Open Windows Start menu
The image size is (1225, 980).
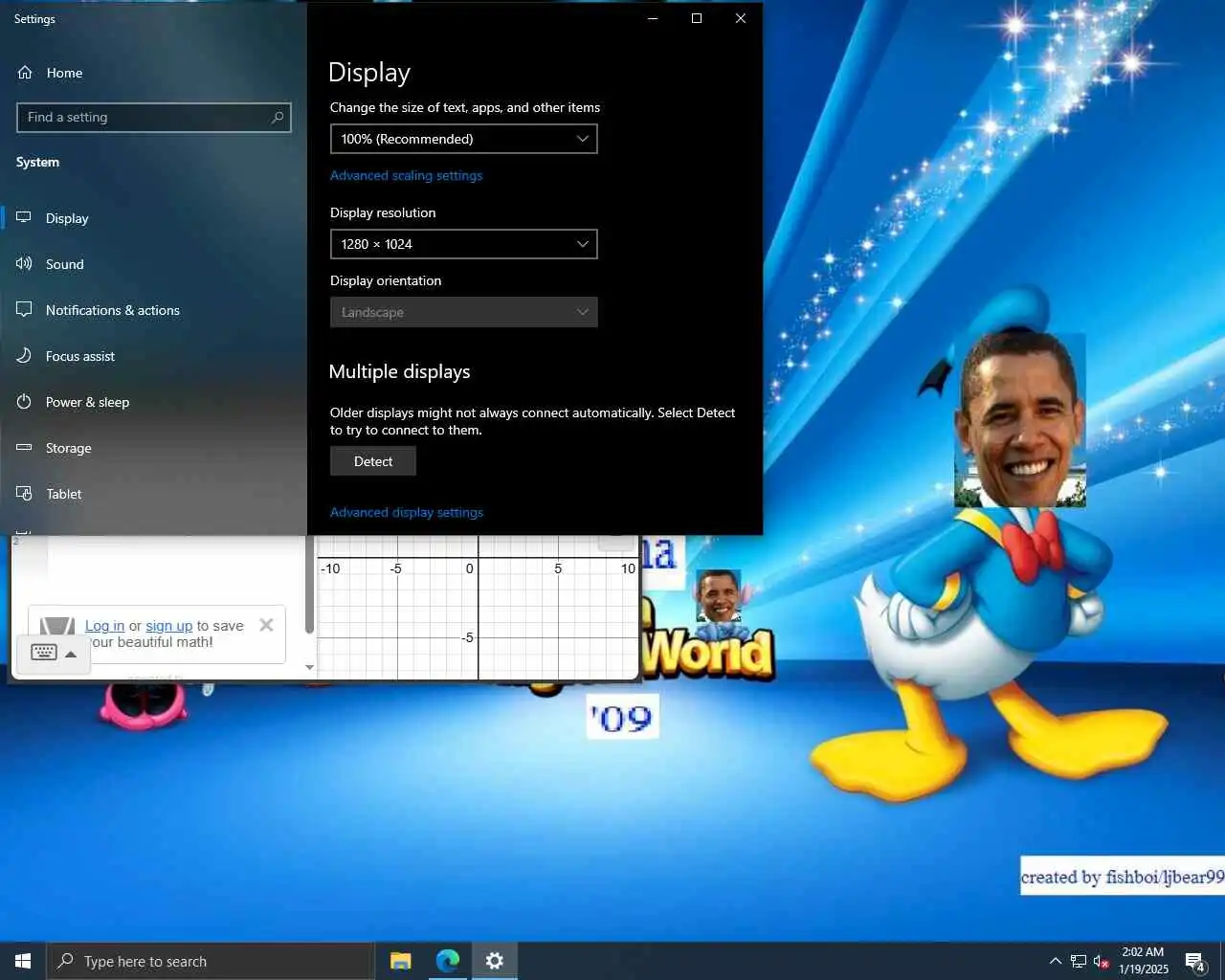tap(23, 961)
